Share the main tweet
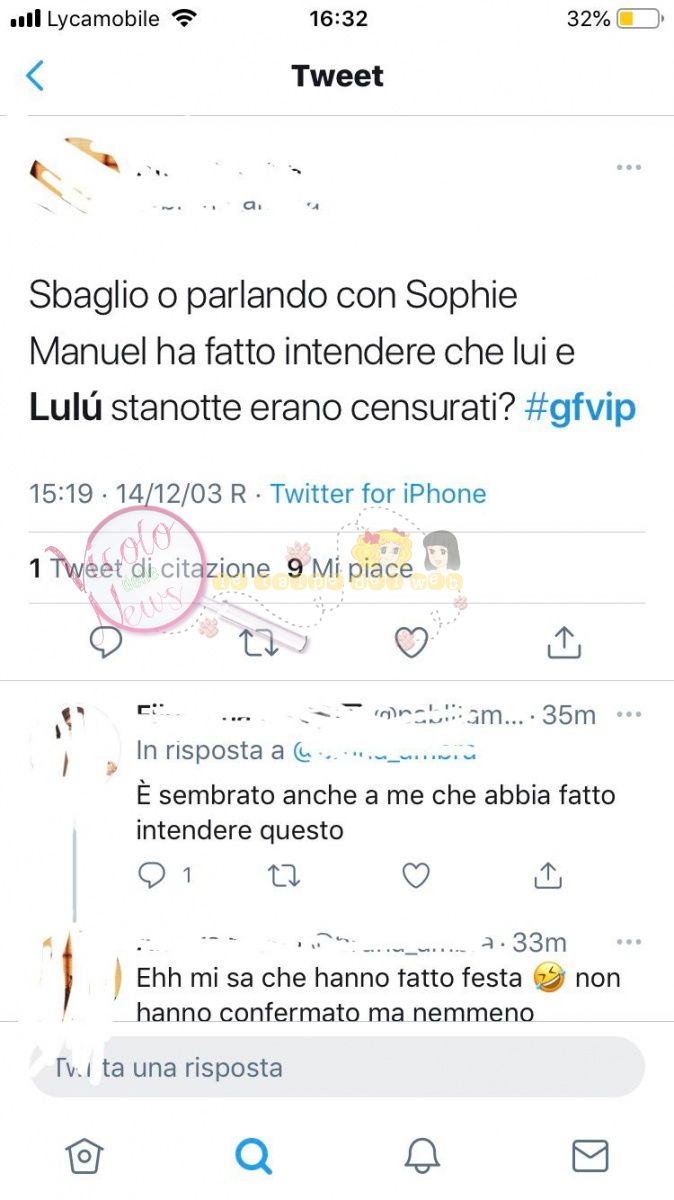 pos(564,642)
